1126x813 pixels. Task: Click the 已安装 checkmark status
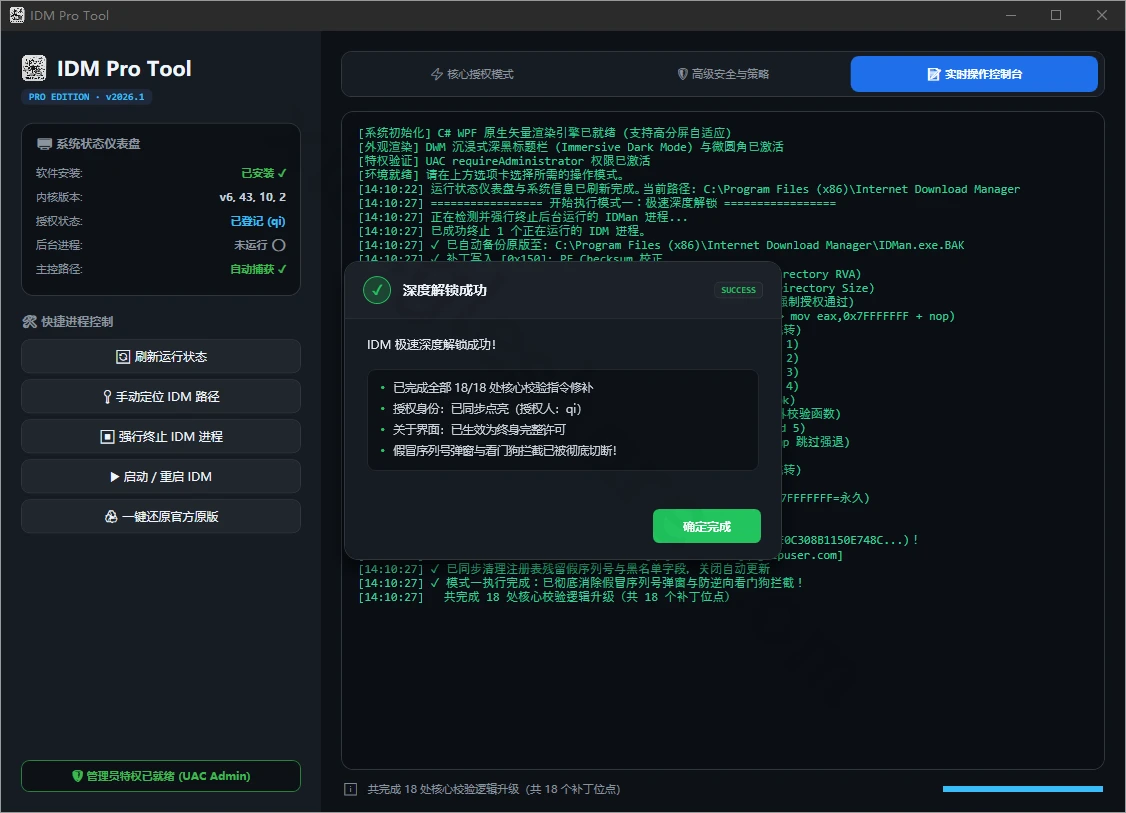pyautogui.click(x=264, y=173)
